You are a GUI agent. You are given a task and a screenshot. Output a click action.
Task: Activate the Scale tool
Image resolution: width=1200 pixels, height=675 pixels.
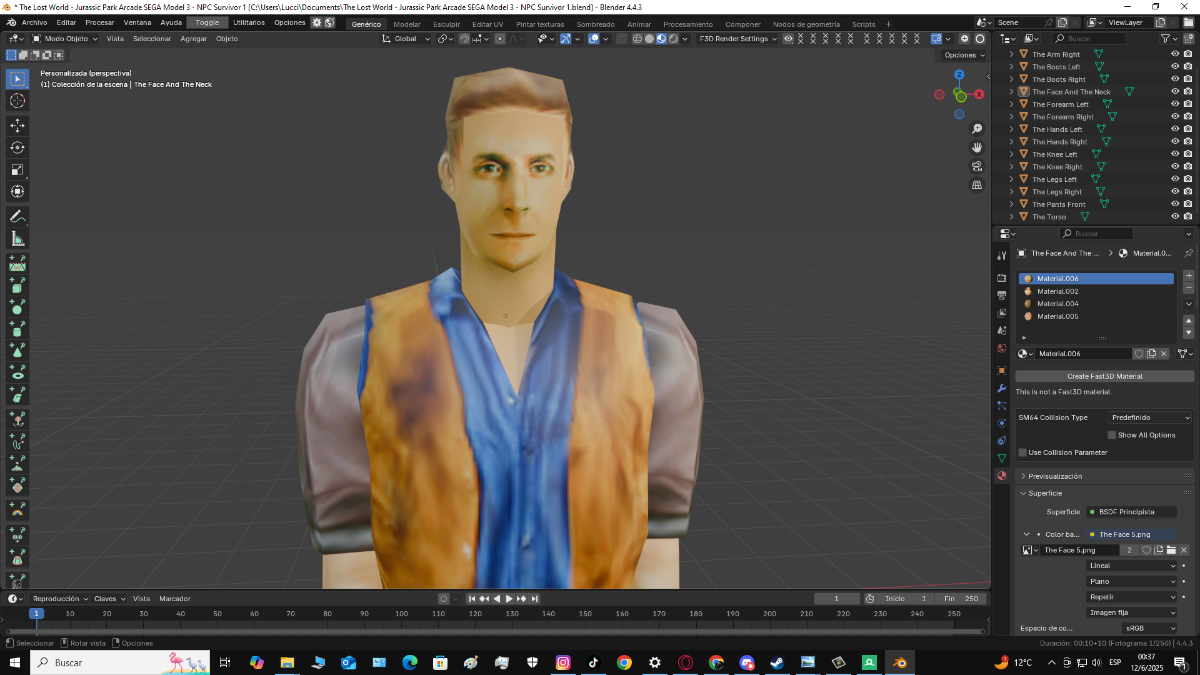[x=18, y=169]
